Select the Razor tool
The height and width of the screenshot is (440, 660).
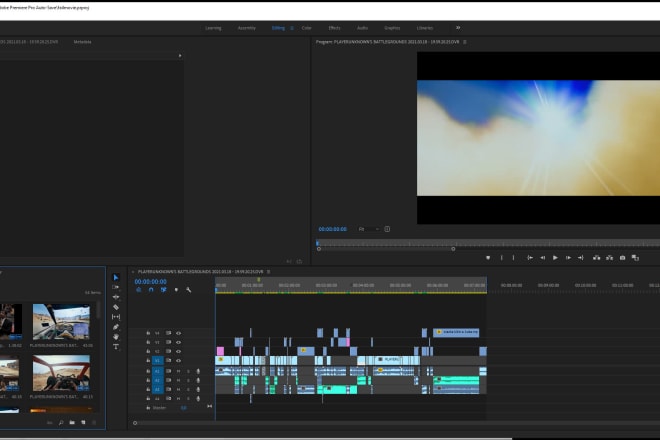tap(116, 307)
